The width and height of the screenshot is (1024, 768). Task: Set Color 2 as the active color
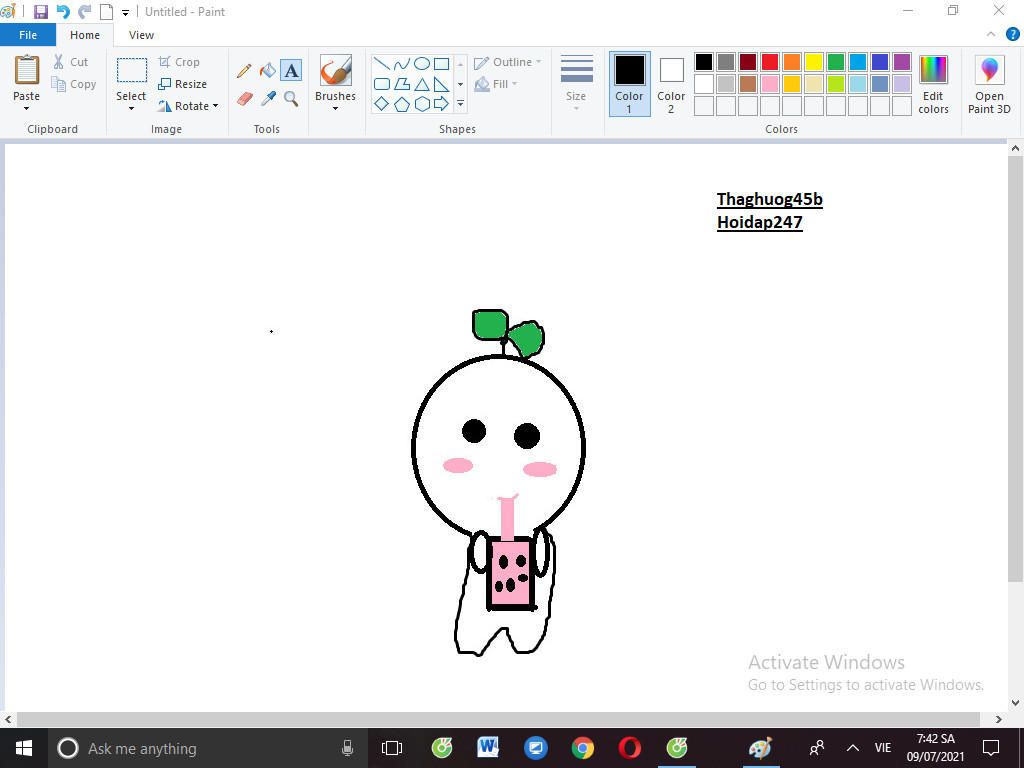(671, 84)
